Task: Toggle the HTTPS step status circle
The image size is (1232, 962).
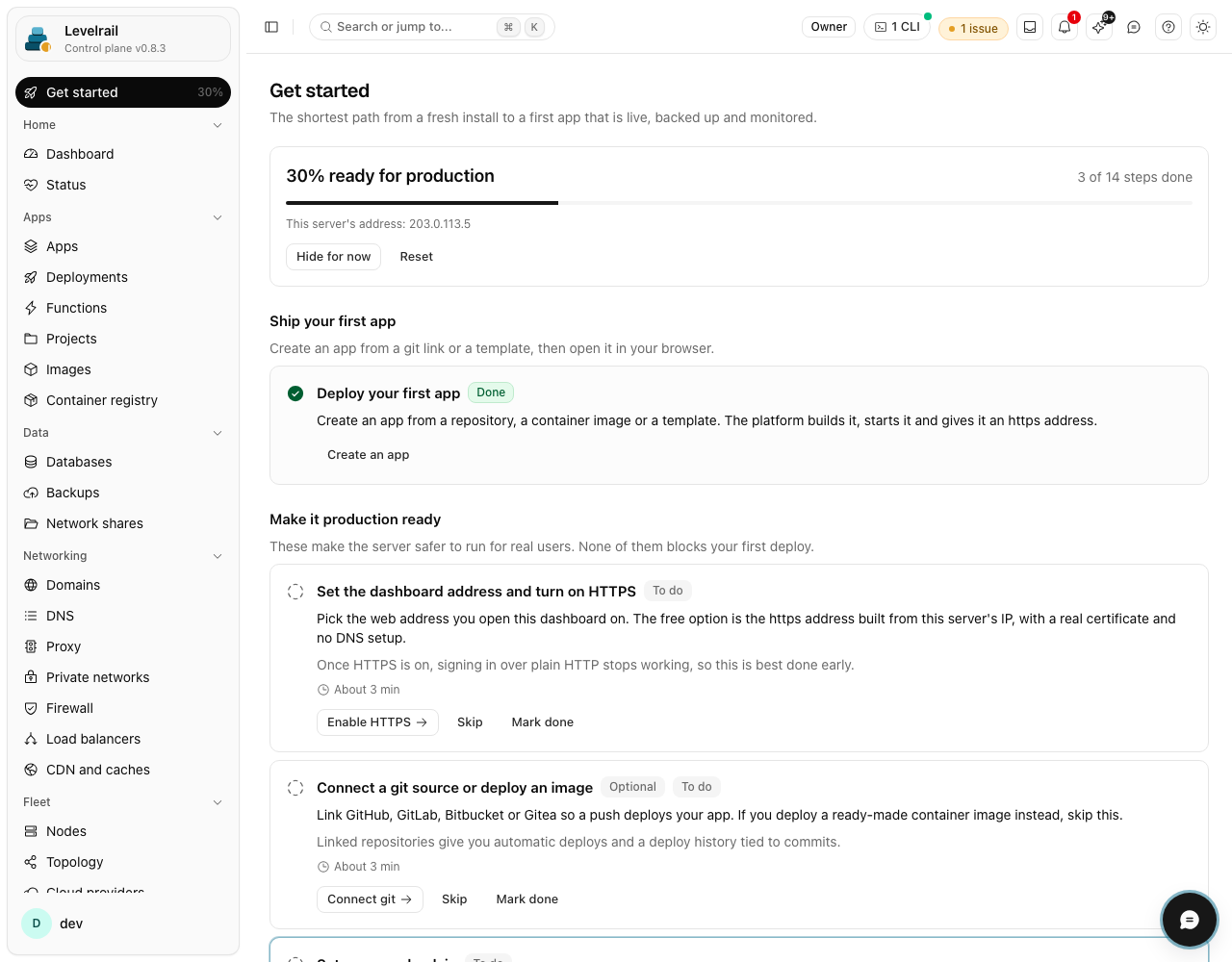Action: coord(295,592)
